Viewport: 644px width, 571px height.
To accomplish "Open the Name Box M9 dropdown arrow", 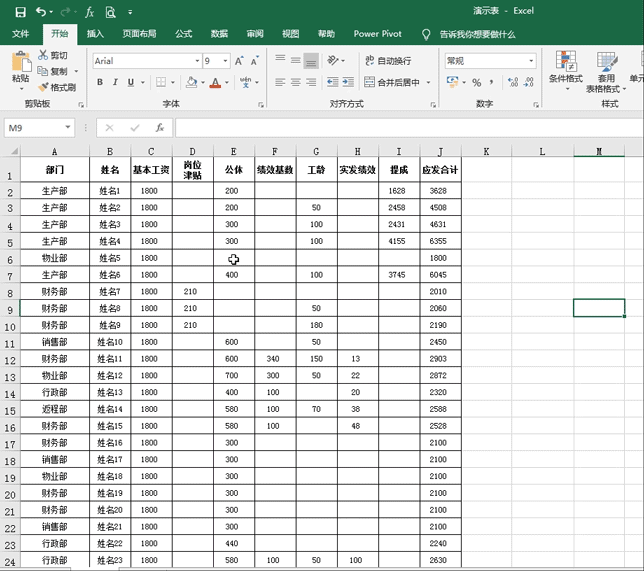I will [68, 127].
